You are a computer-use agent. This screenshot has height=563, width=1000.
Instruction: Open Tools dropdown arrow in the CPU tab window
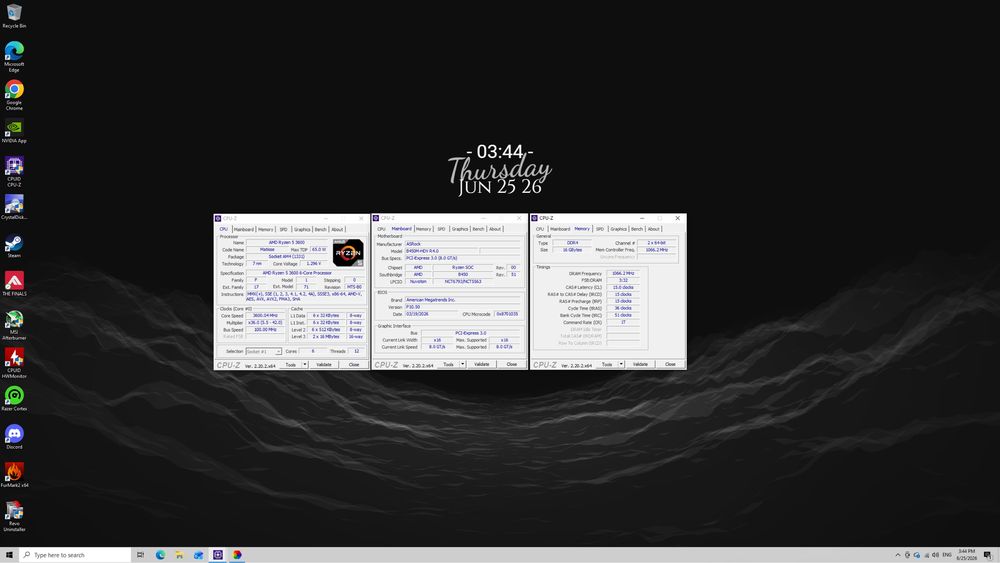point(305,365)
